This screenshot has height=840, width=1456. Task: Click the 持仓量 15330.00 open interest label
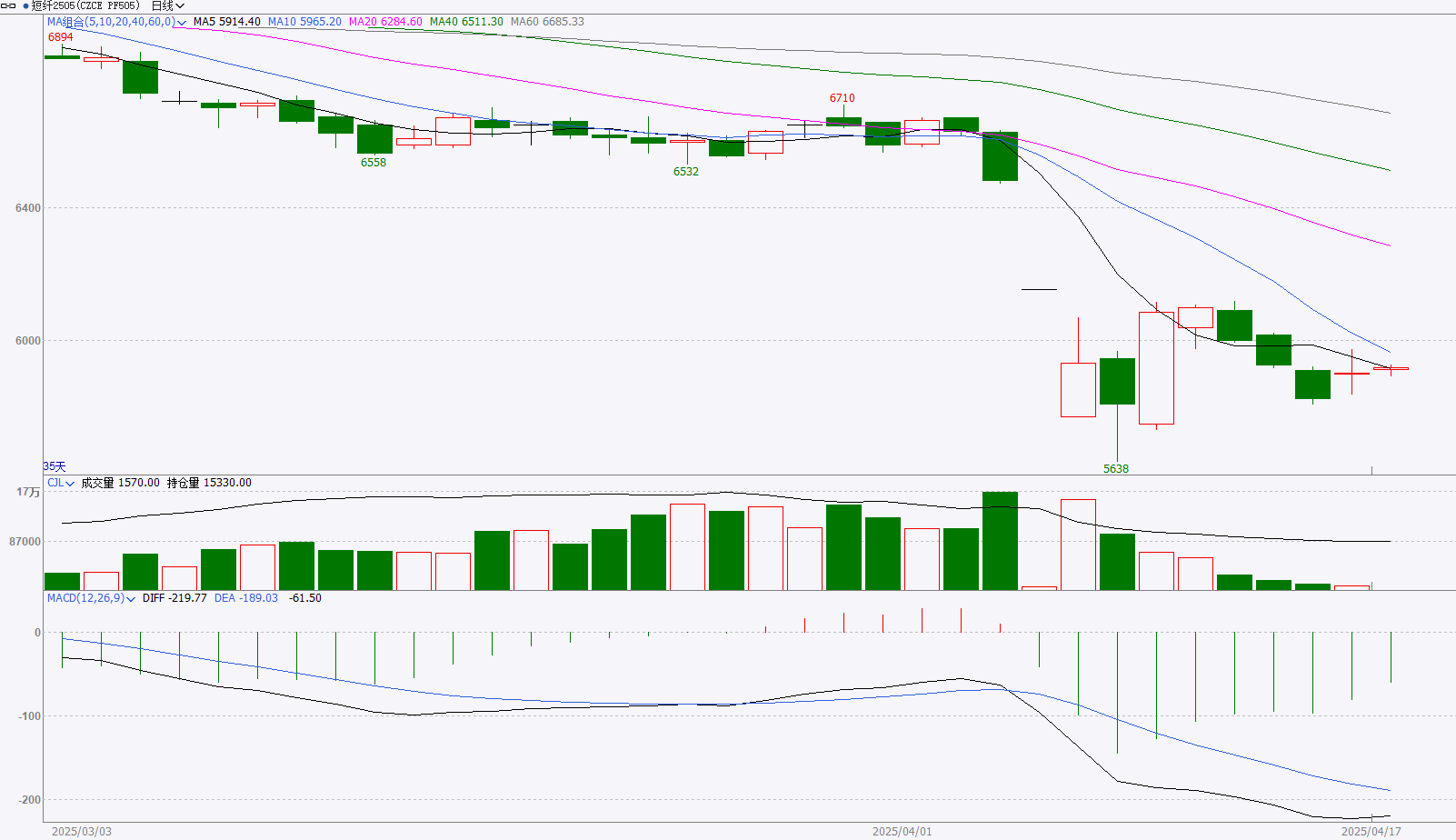point(209,483)
